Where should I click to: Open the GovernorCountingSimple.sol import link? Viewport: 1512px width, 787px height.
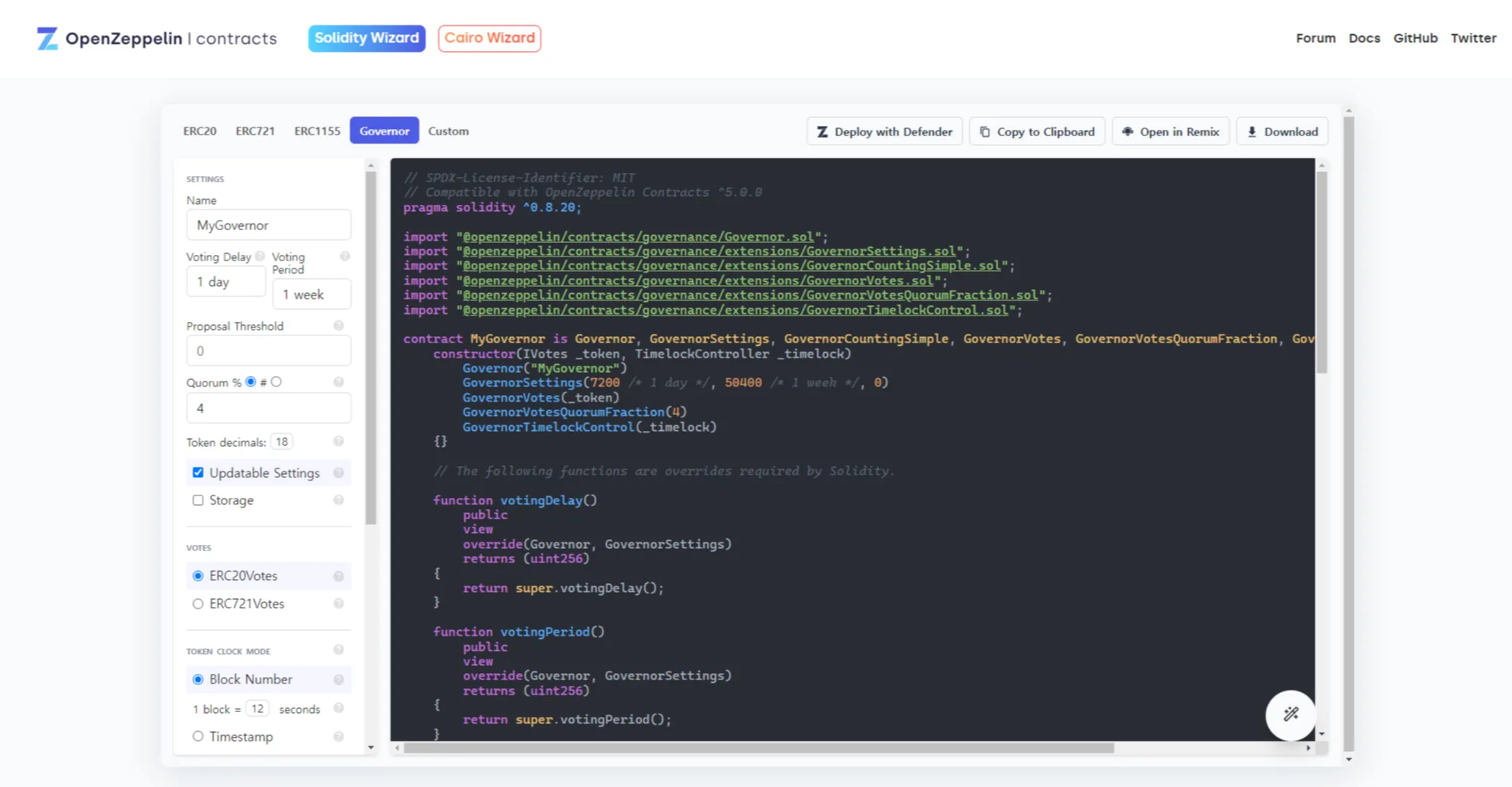click(x=732, y=265)
